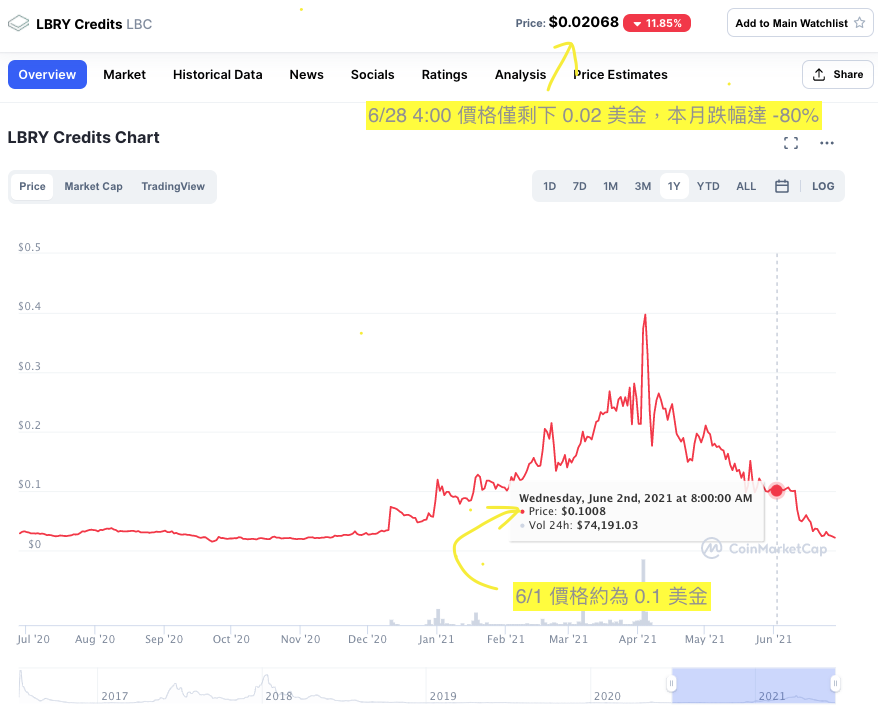Click the watchlist star icon
The height and width of the screenshot is (711, 878).
[860, 23]
